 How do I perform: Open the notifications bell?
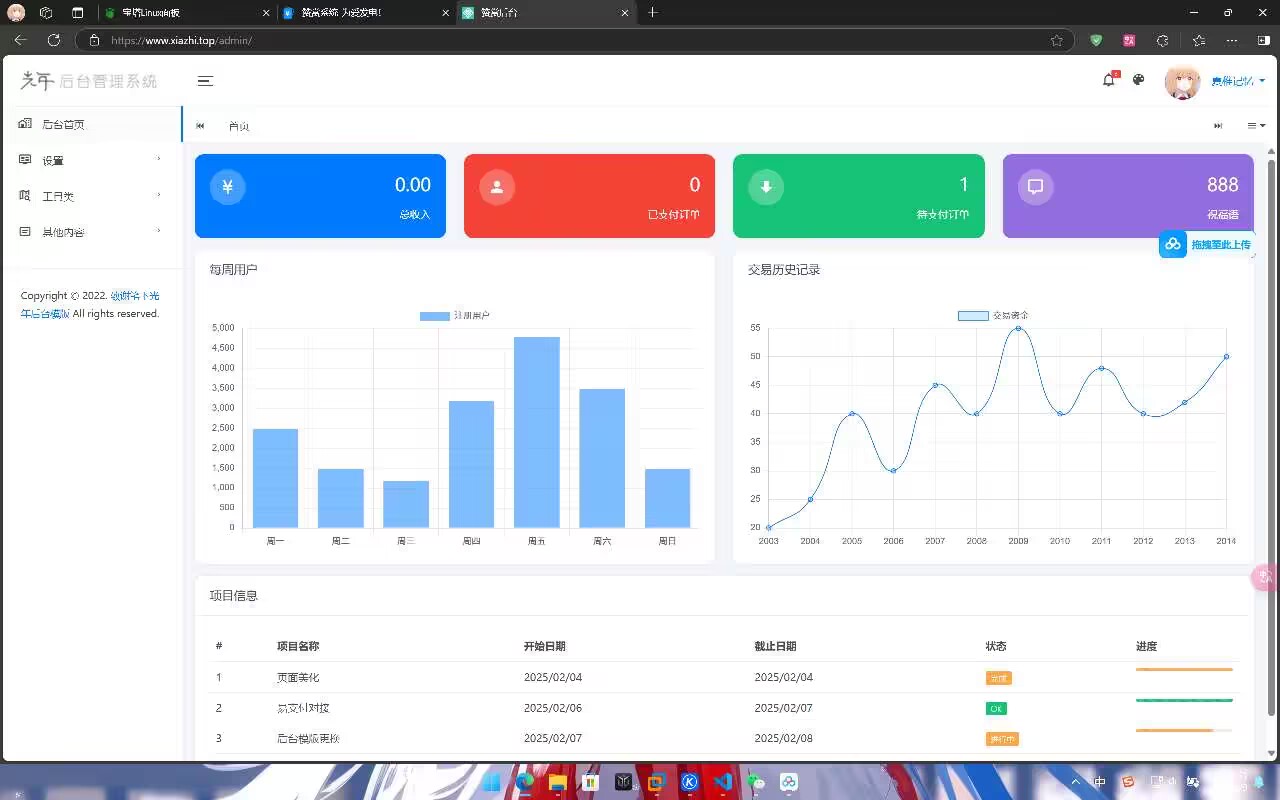pos(1108,80)
